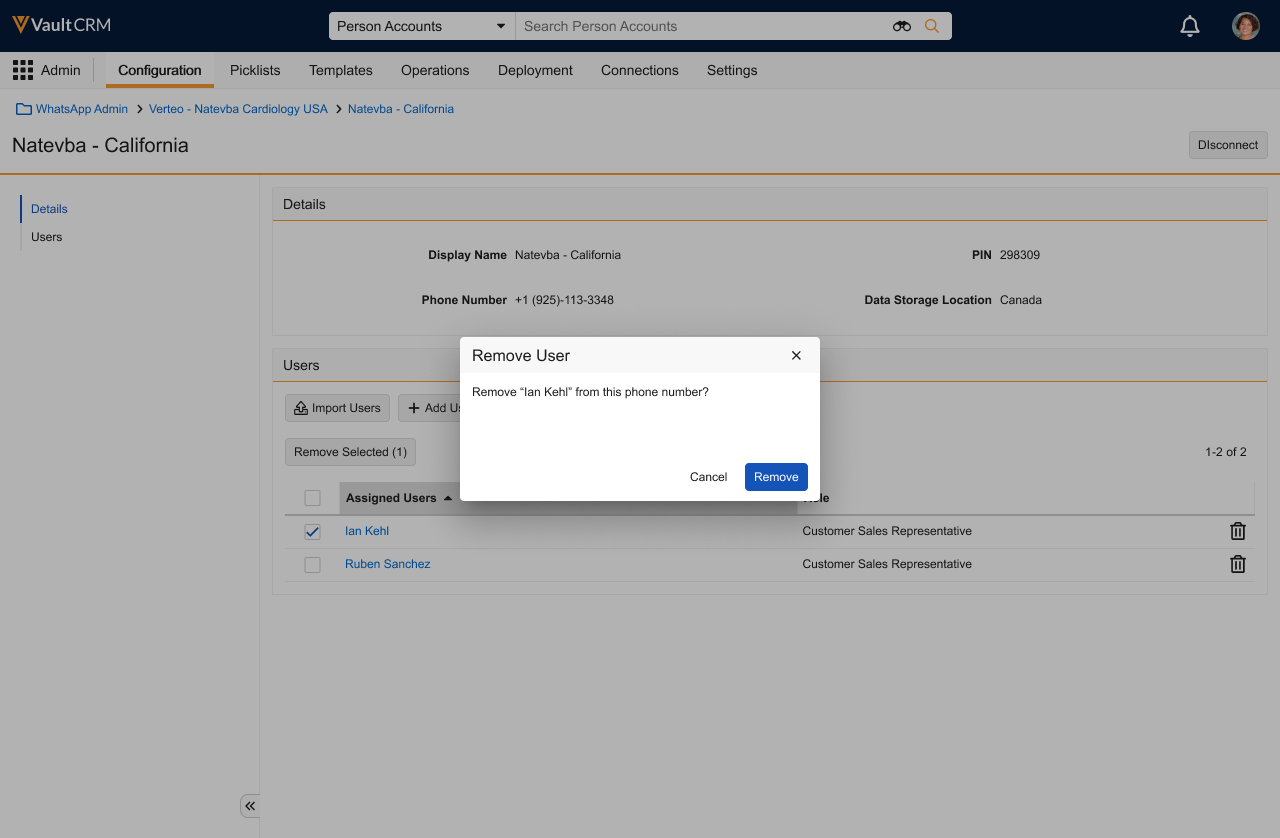Open the app launcher grid icon
The height and width of the screenshot is (838, 1280).
point(23,70)
